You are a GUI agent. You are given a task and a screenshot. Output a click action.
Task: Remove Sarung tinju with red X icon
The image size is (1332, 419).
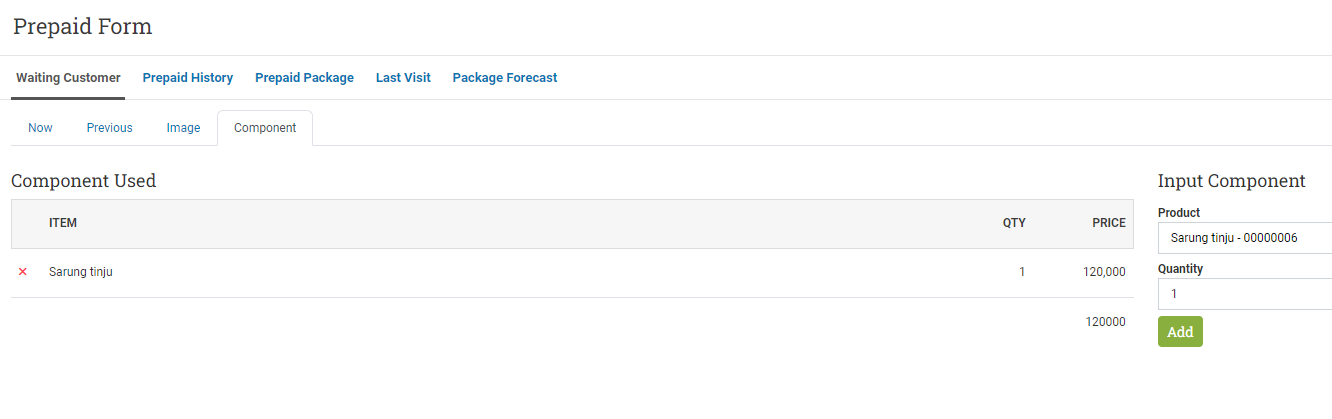click(23, 272)
